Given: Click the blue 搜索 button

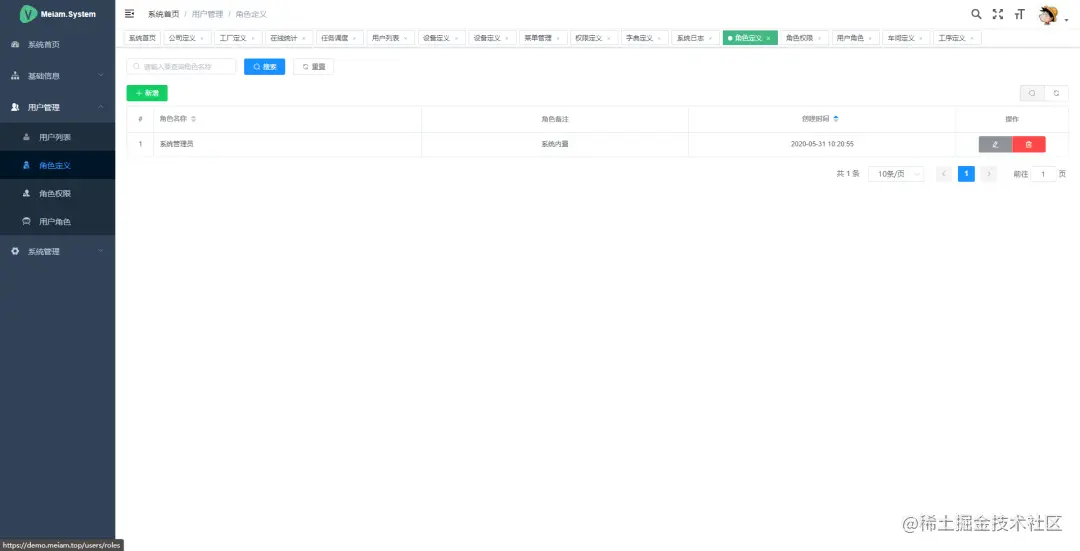Looking at the screenshot, I should point(264,67).
